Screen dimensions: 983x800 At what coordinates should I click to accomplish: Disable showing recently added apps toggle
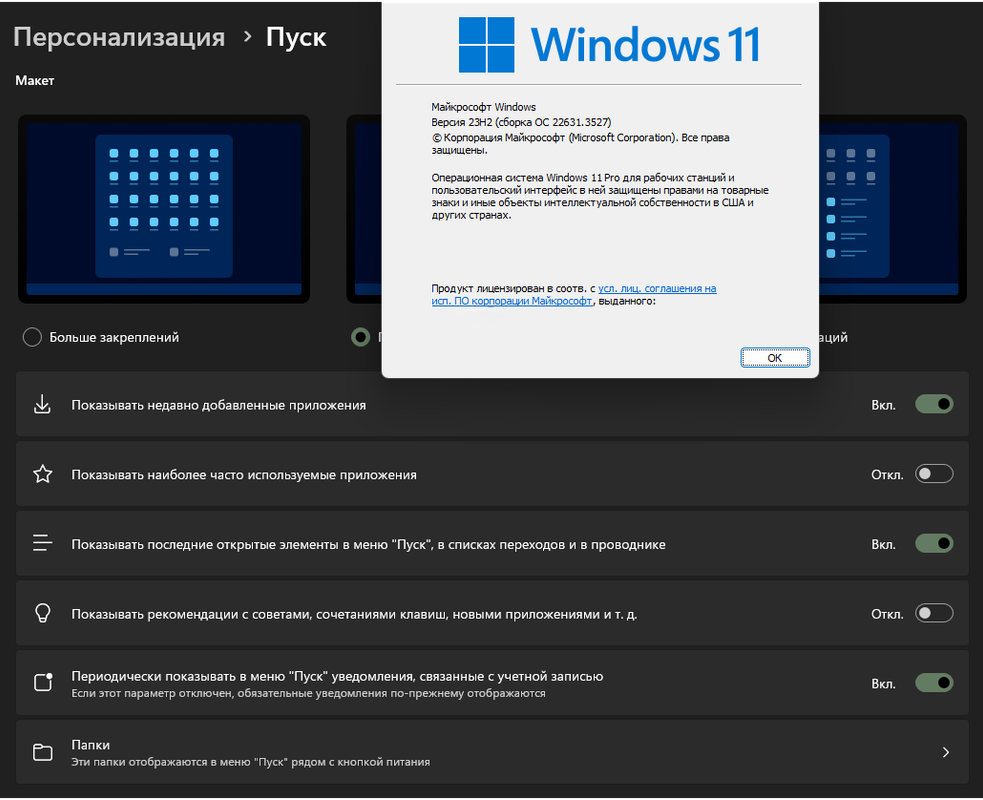934,404
